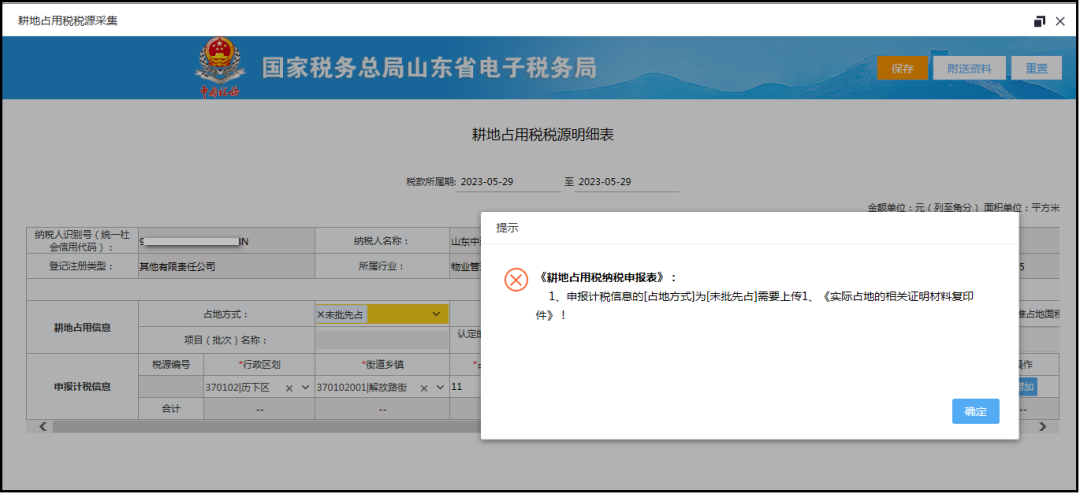The image size is (1080, 494).
Task: Click the 《耕地占用税纳税申报表》 heading text
Action: click(606, 277)
